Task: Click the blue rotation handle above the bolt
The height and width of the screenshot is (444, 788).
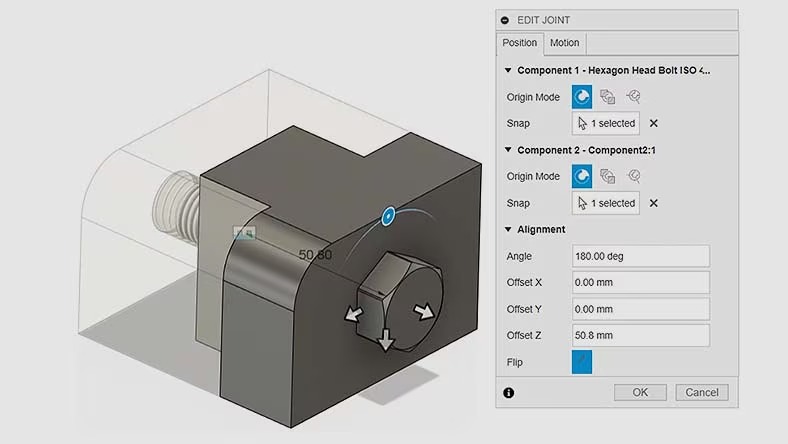Action: [x=387, y=214]
